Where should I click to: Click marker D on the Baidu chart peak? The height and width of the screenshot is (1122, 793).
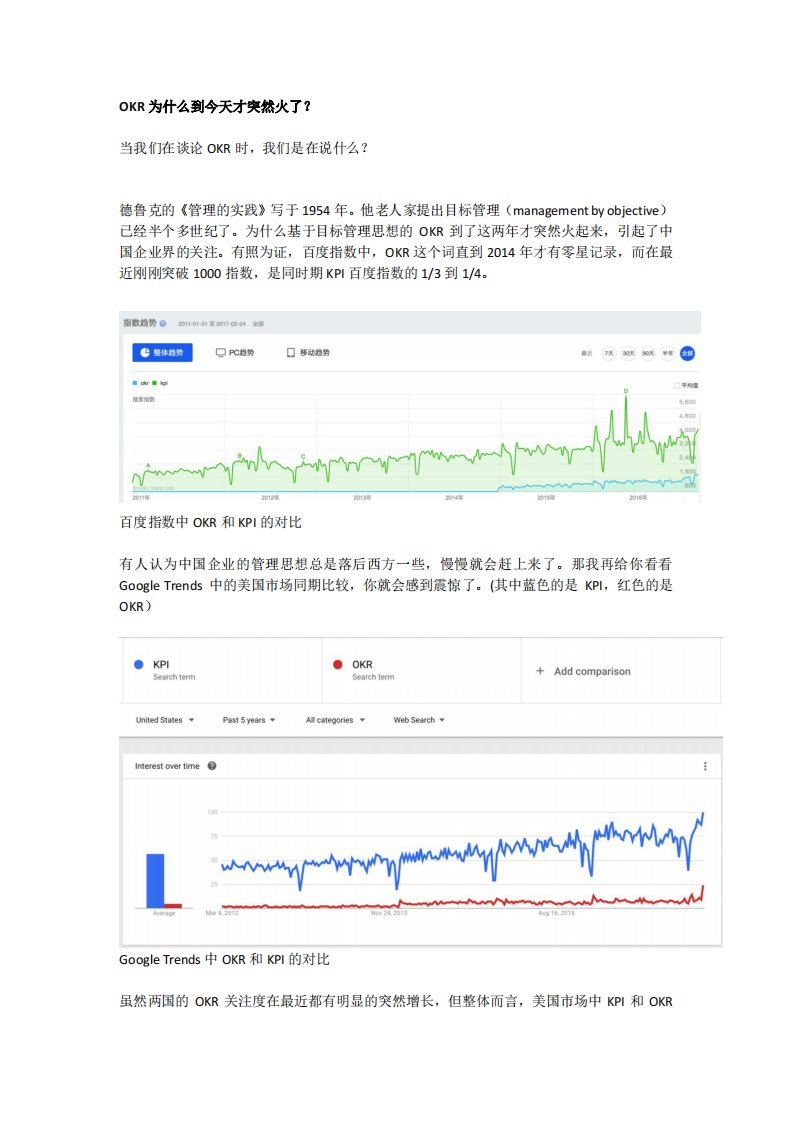626,390
